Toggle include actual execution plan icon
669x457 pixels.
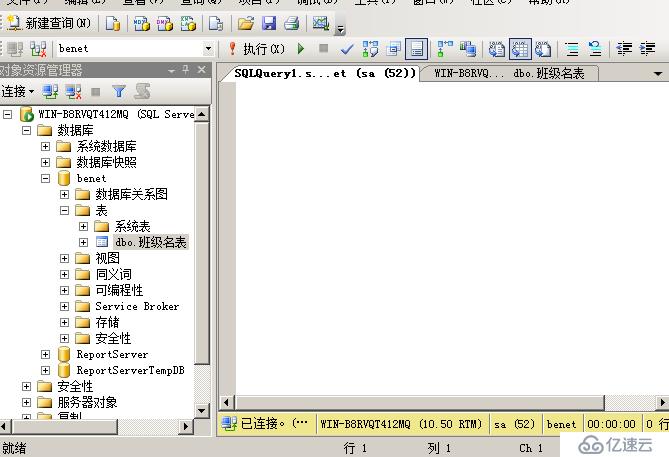click(x=445, y=49)
